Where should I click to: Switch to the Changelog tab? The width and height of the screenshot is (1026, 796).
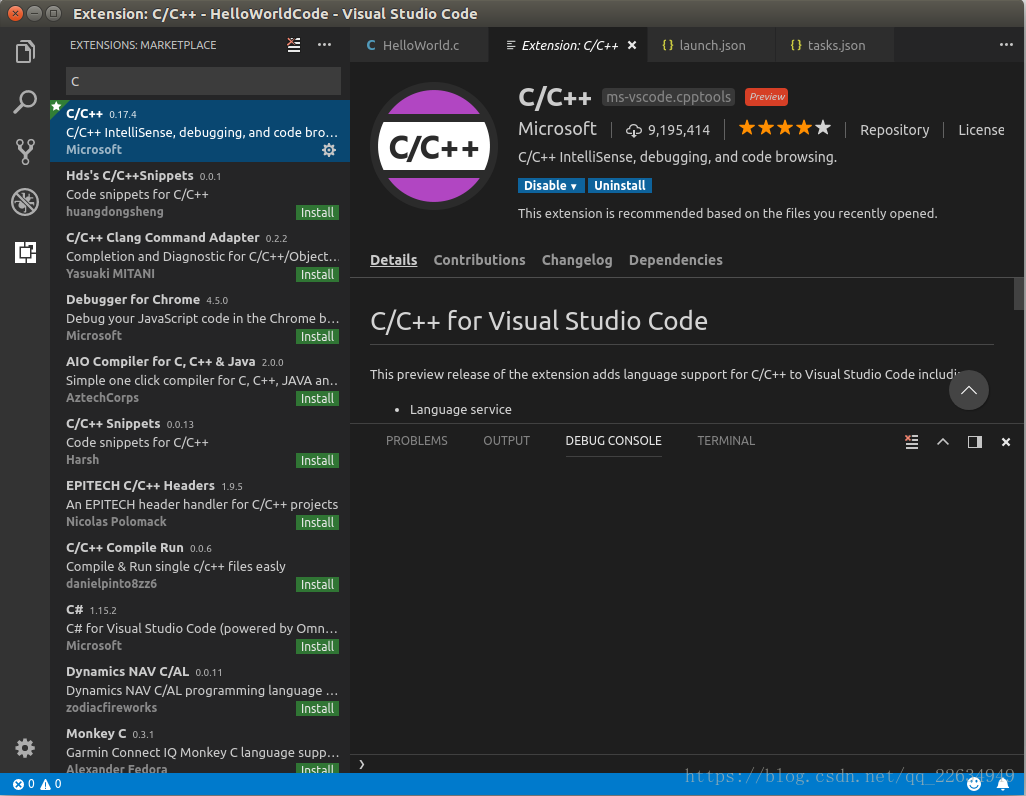pyautogui.click(x=576, y=260)
